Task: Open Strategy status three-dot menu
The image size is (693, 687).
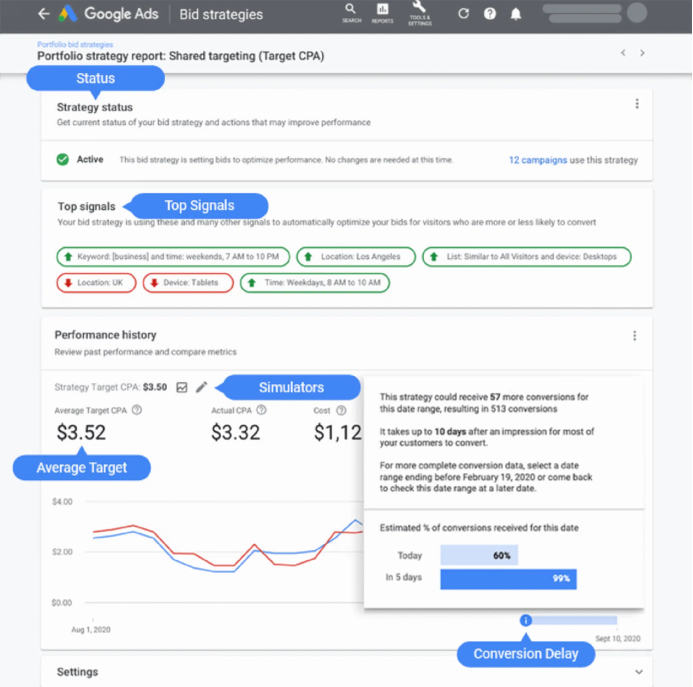Action: click(x=637, y=104)
